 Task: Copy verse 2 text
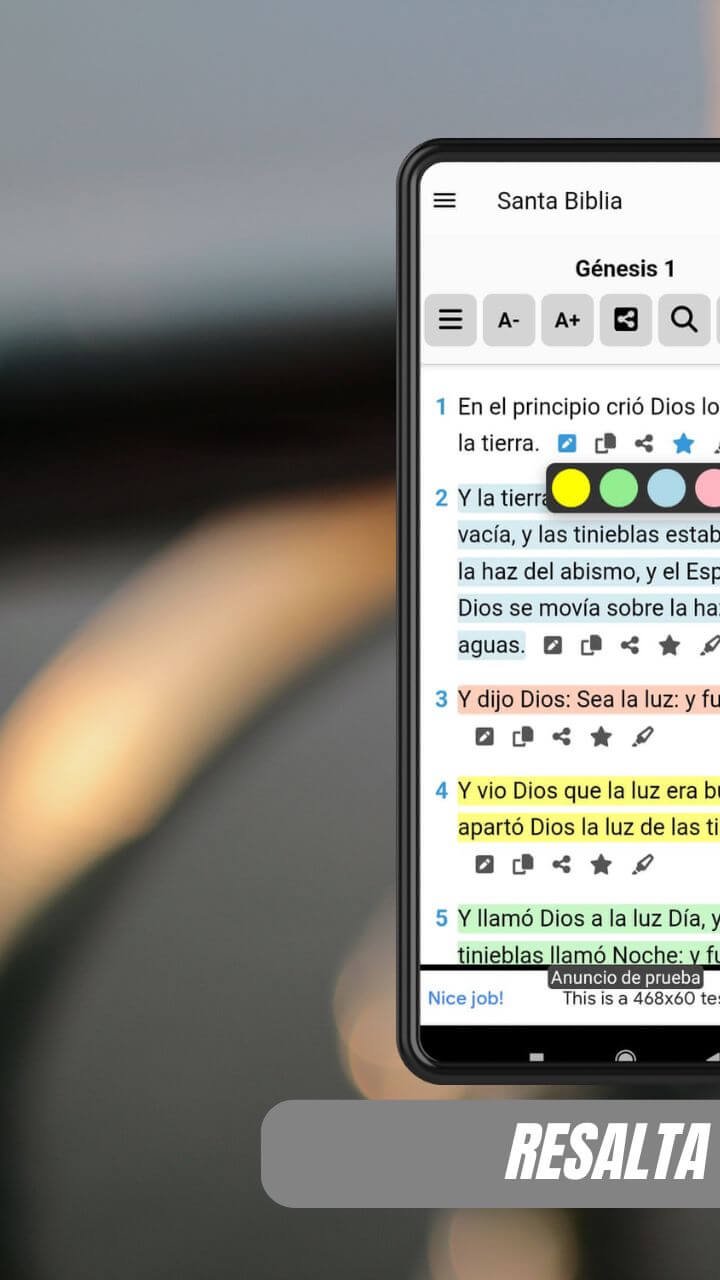(592, 646)
